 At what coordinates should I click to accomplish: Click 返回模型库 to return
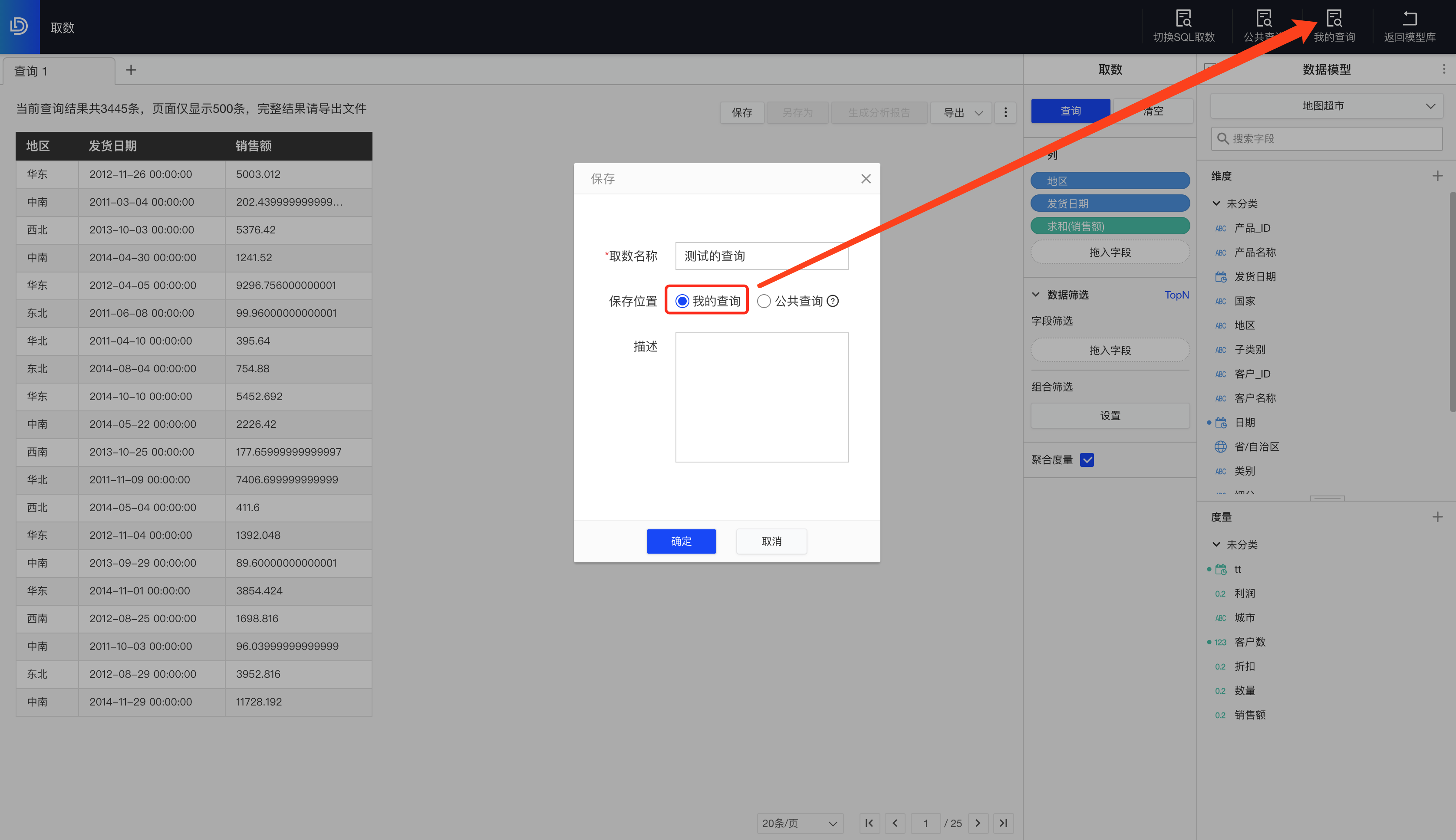point(1409,26)
